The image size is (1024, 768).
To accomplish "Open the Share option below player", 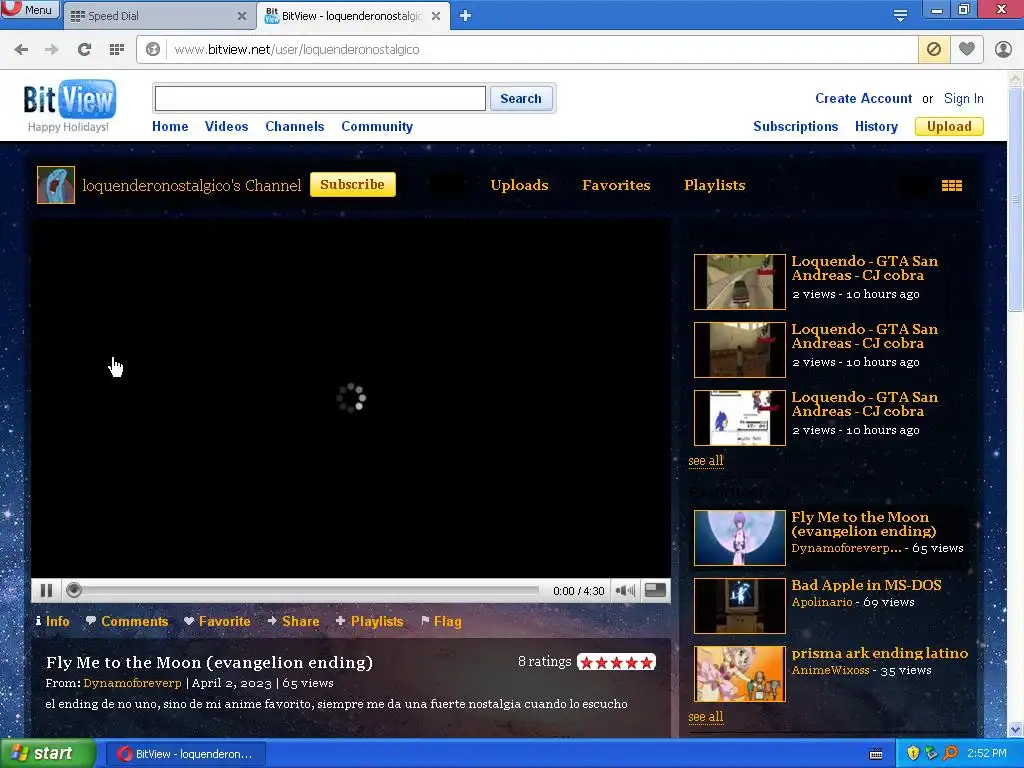I will click(x=293, y=622).
